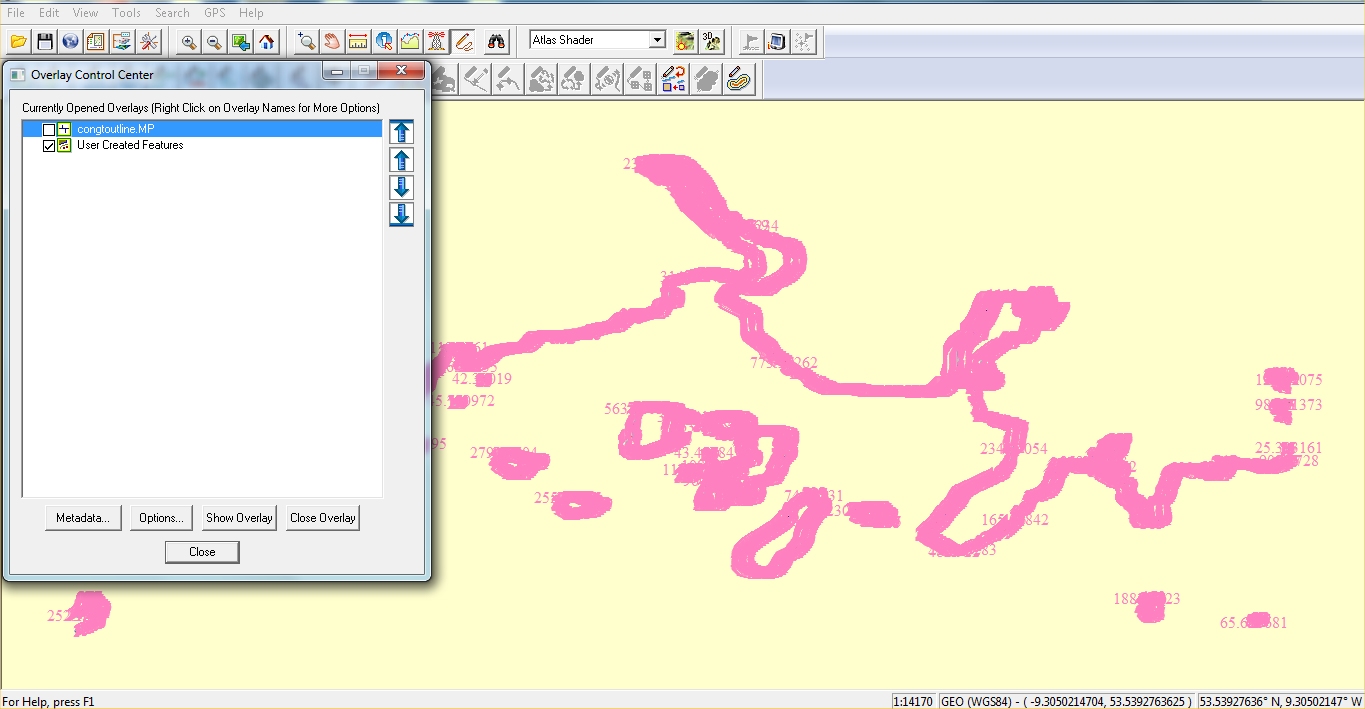1365x709 pixels.
Task: Click the digitizer icon with pencil and blue squares
Action: click(x=673, y=79)
